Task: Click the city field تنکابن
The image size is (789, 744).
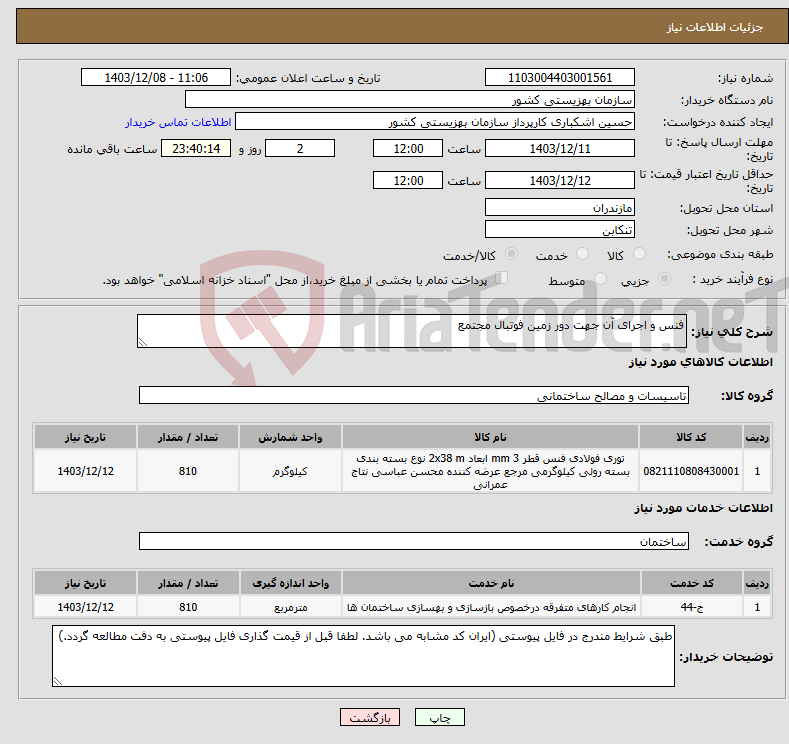Action: [560, 229]
